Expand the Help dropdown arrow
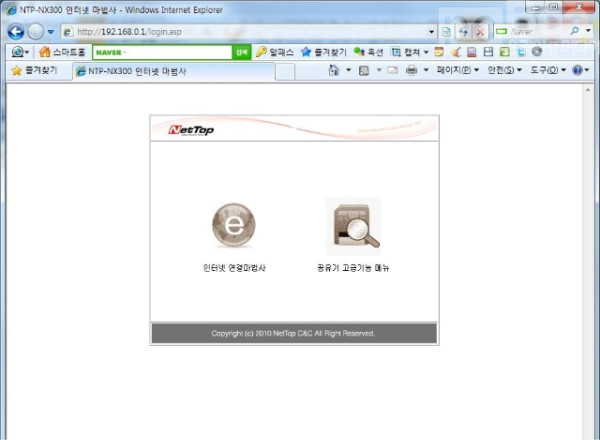 tap(587, 70)
